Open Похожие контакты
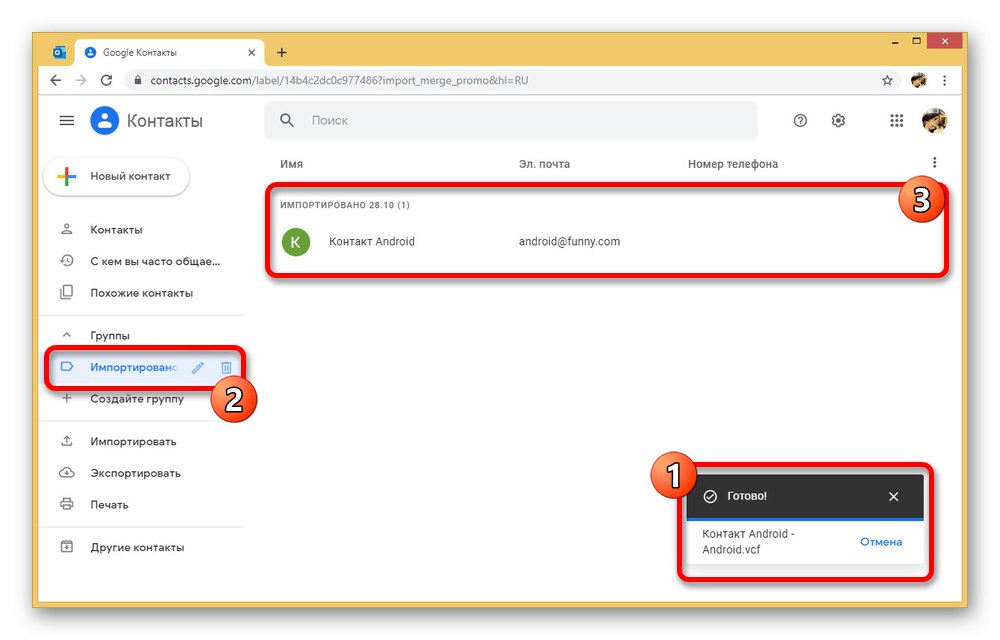 142,293
